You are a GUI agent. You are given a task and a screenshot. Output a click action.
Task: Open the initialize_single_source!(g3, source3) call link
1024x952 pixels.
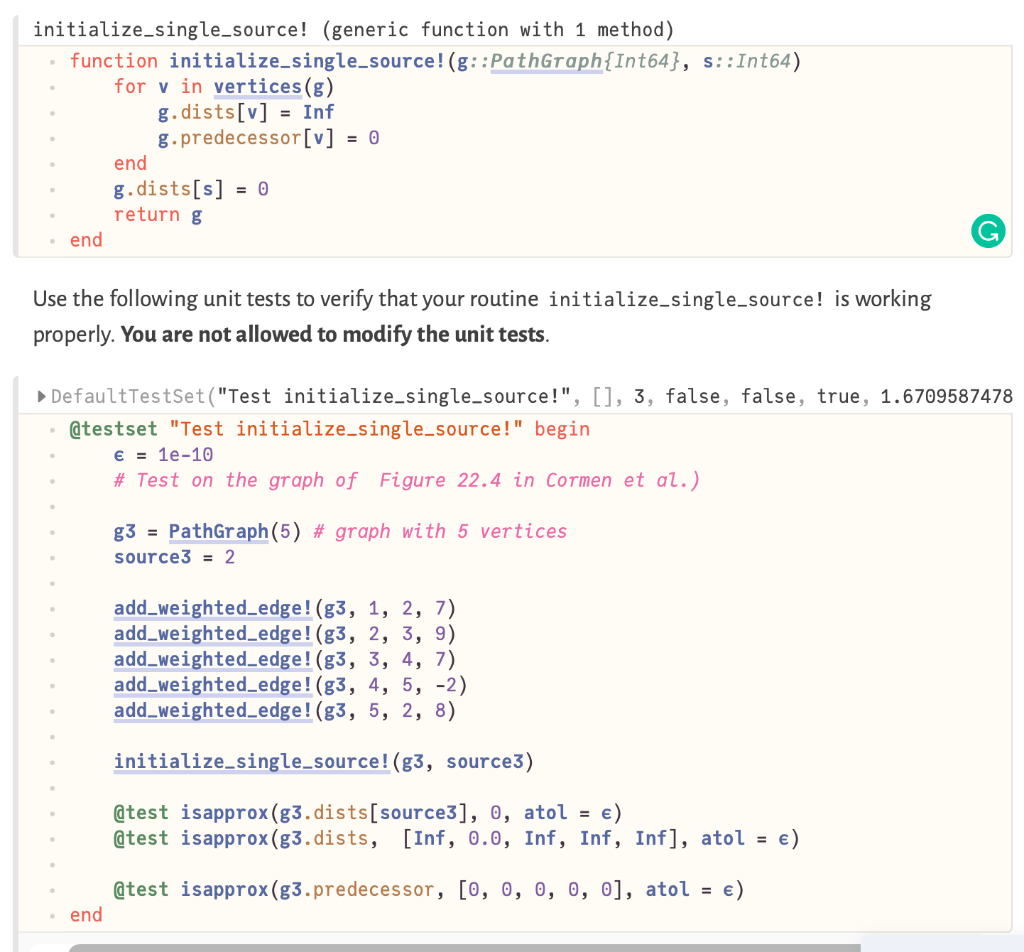coord(251,761)
